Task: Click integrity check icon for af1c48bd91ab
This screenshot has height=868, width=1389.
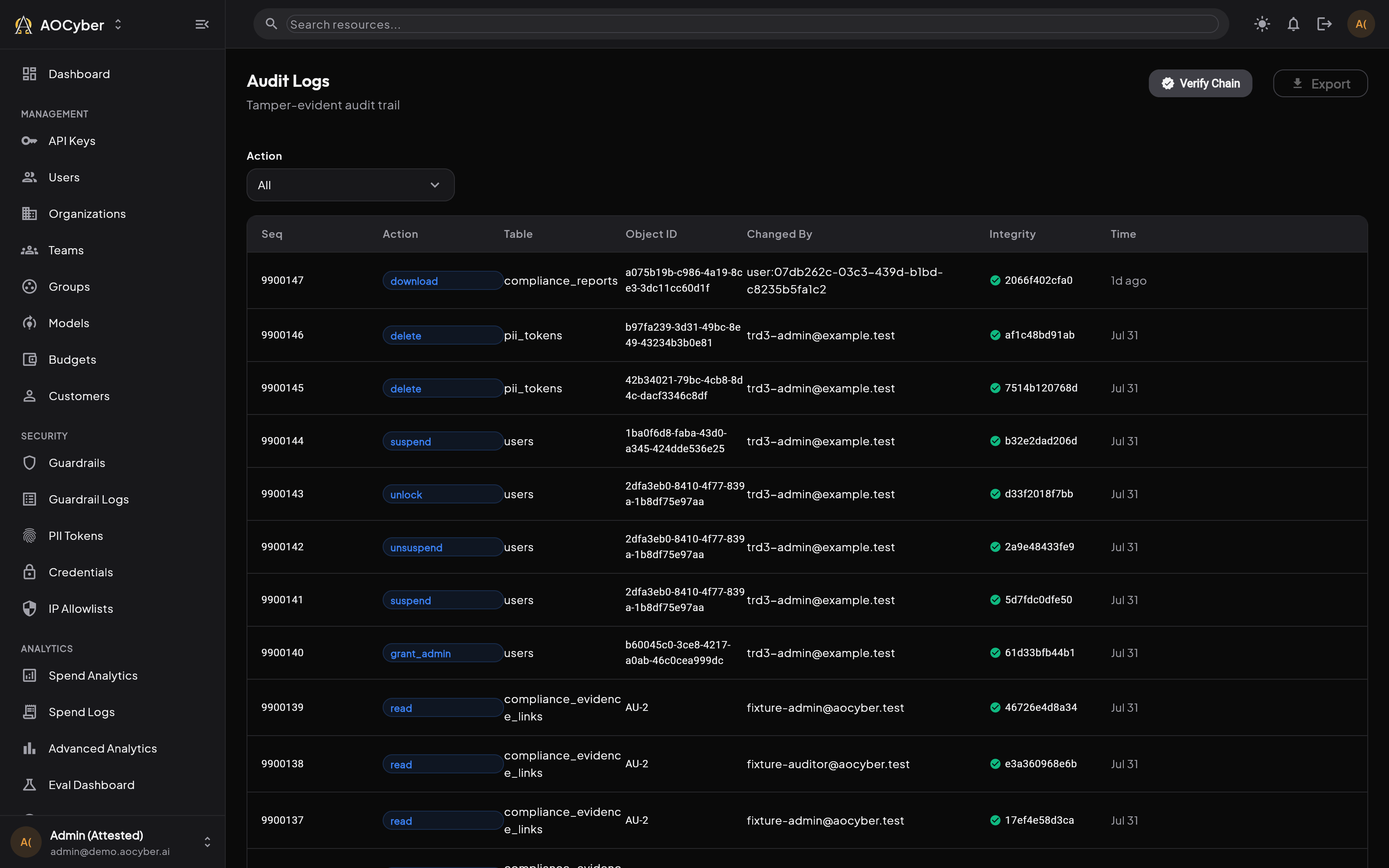Action: [x=995, y=335]
